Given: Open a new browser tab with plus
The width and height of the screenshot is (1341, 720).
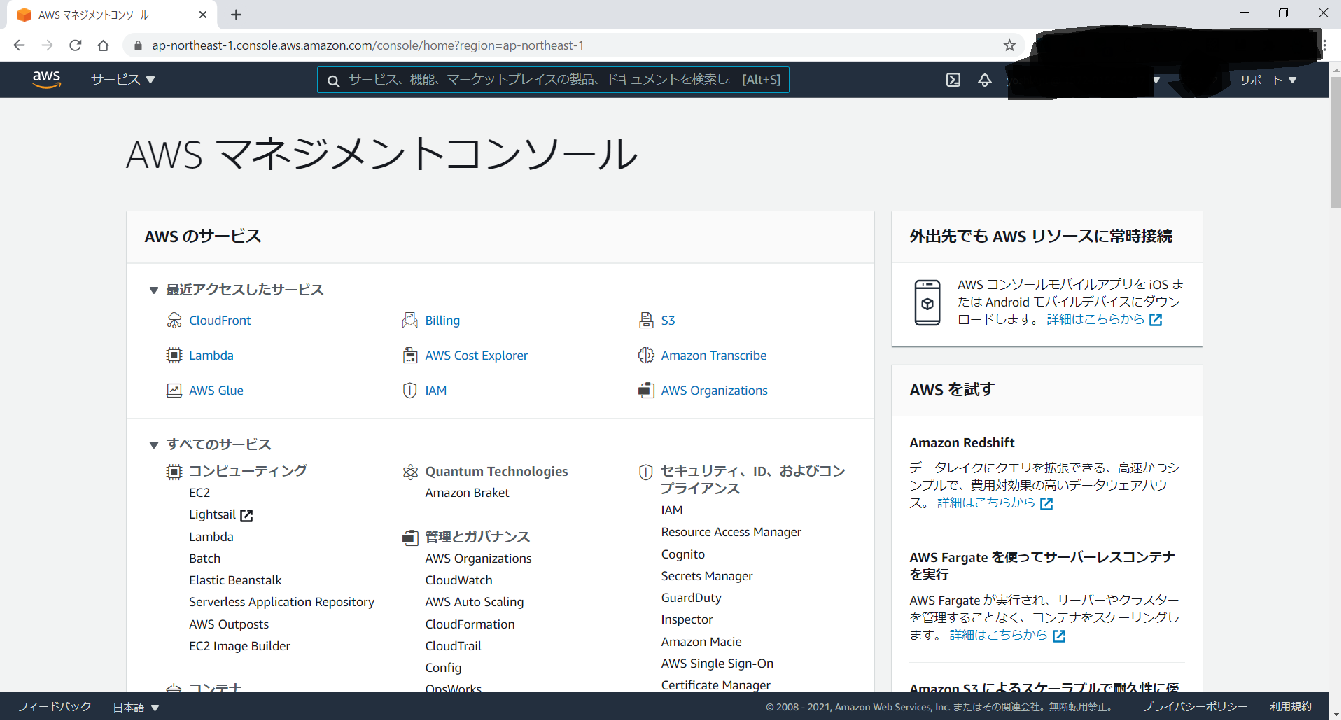Looking at the screenshot, I should tap(236, 15).
